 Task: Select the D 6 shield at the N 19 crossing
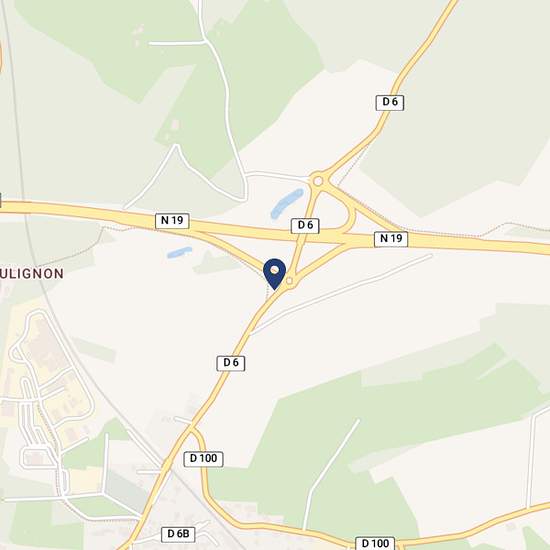305,226
